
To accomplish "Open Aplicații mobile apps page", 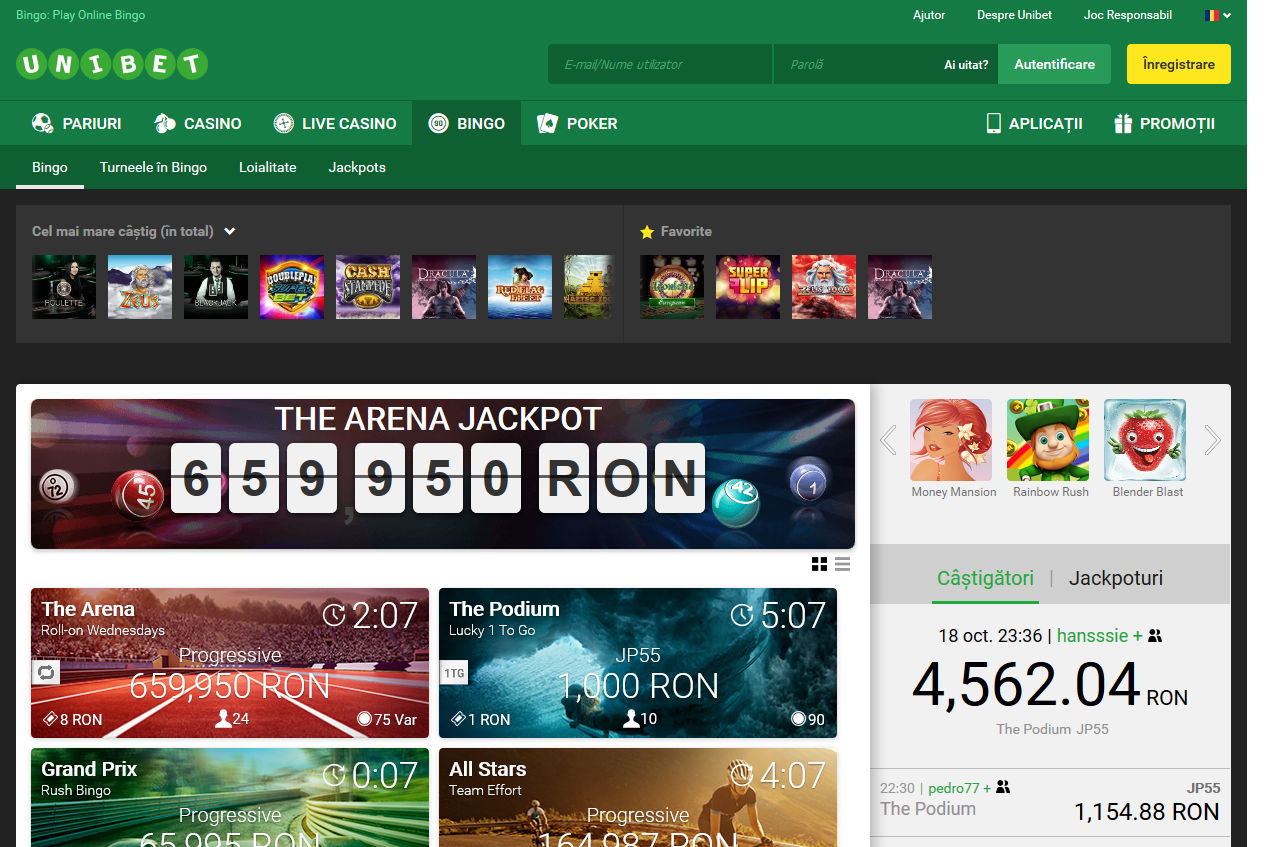I will click(x=1034, y=124).
